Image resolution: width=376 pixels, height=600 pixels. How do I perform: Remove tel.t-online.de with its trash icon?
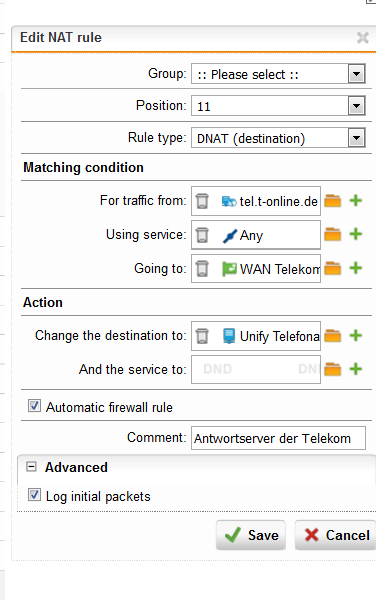coord(202,201)
